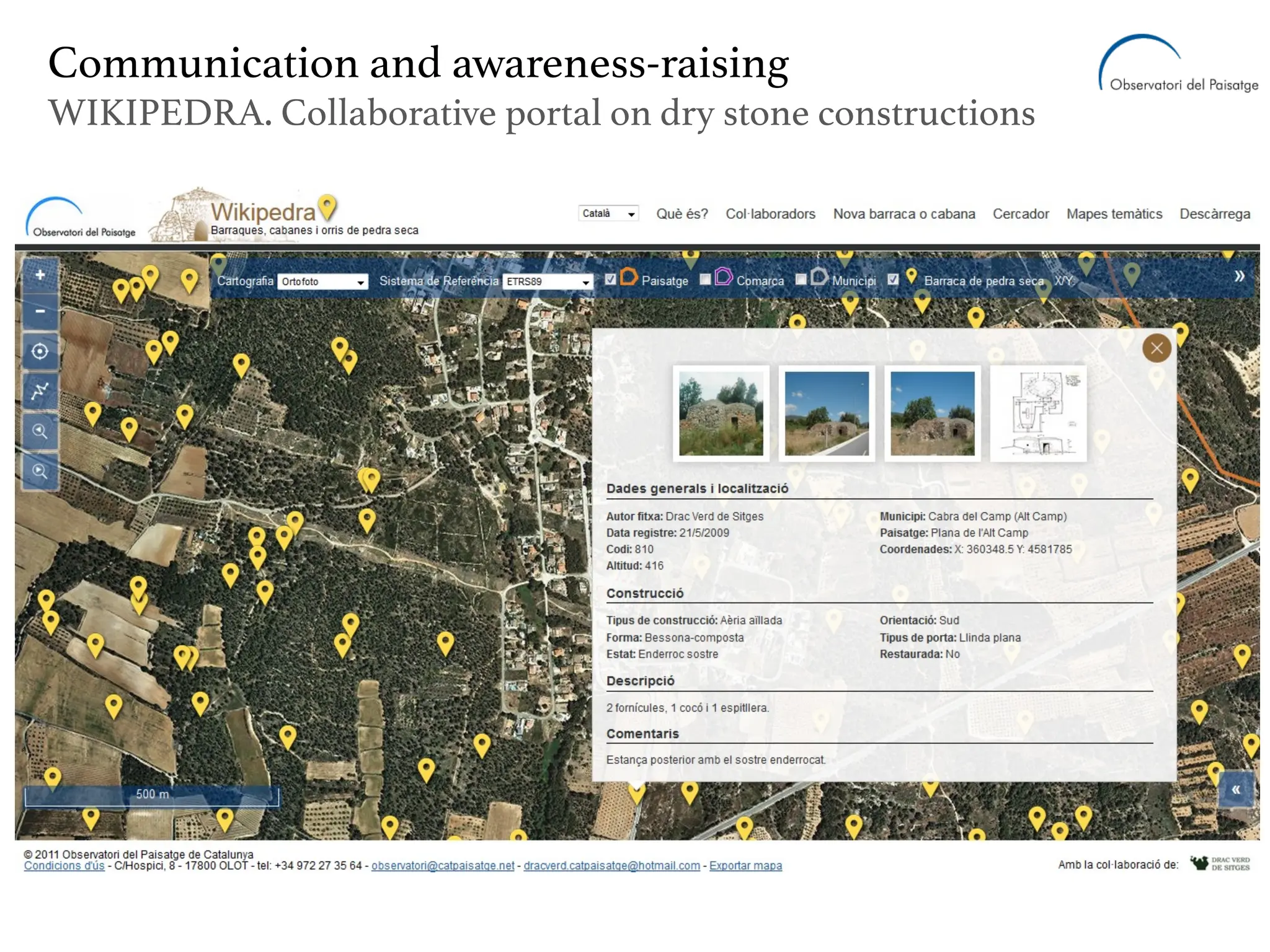This screenshot has width=1270, height=952.
Task: Open the Sistema de Referència ETRS89 dropdown
Action: point(548,282)
